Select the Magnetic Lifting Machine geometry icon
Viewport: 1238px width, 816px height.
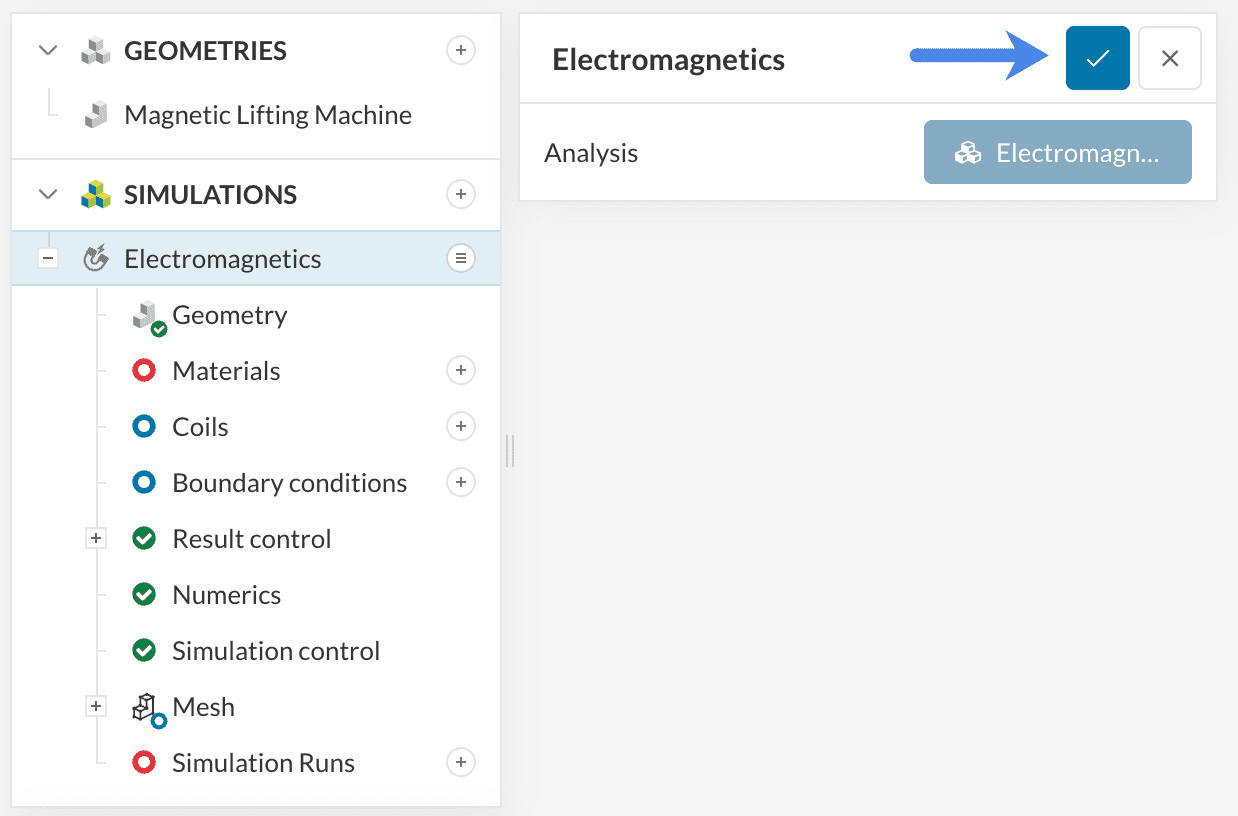point(95,113)
